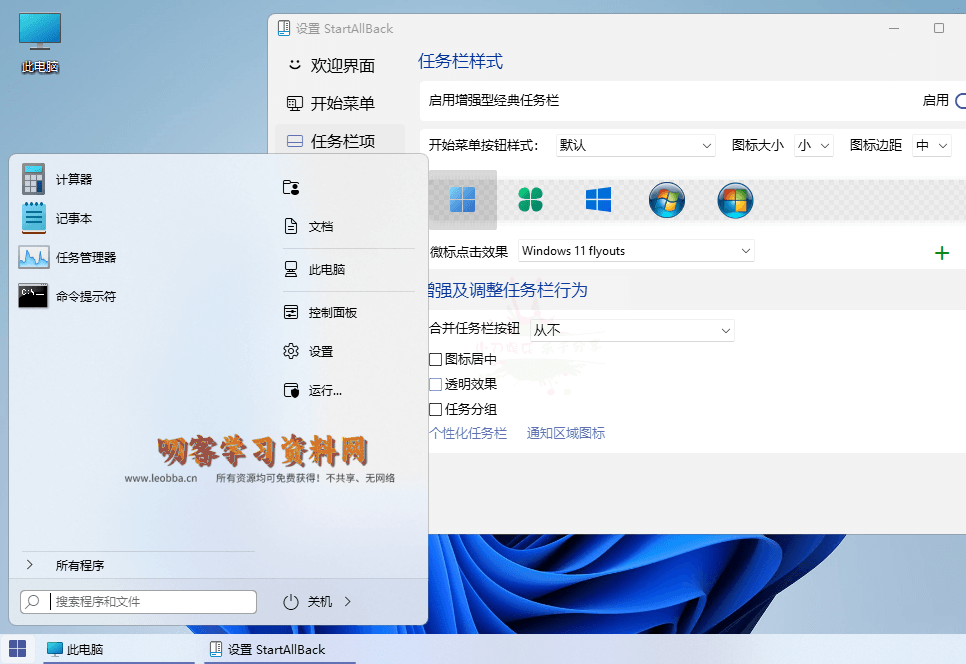Open the 图标大小 dropdown

click(815, 145)
